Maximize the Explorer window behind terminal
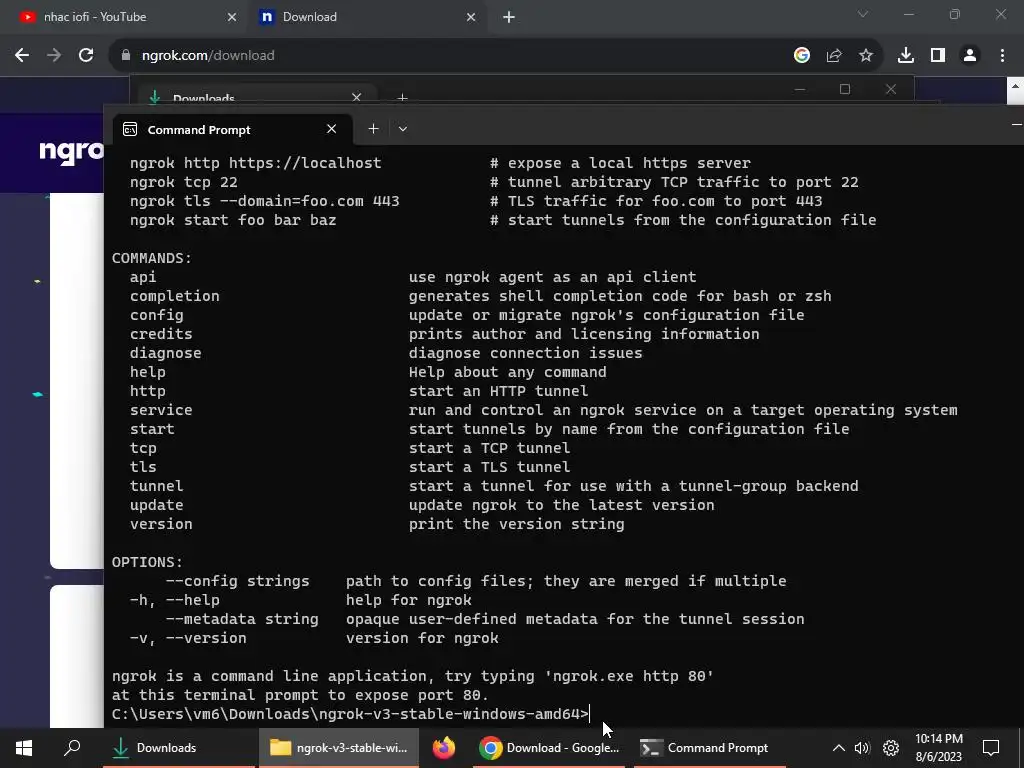1024x768 pixels. pos(845,89)
